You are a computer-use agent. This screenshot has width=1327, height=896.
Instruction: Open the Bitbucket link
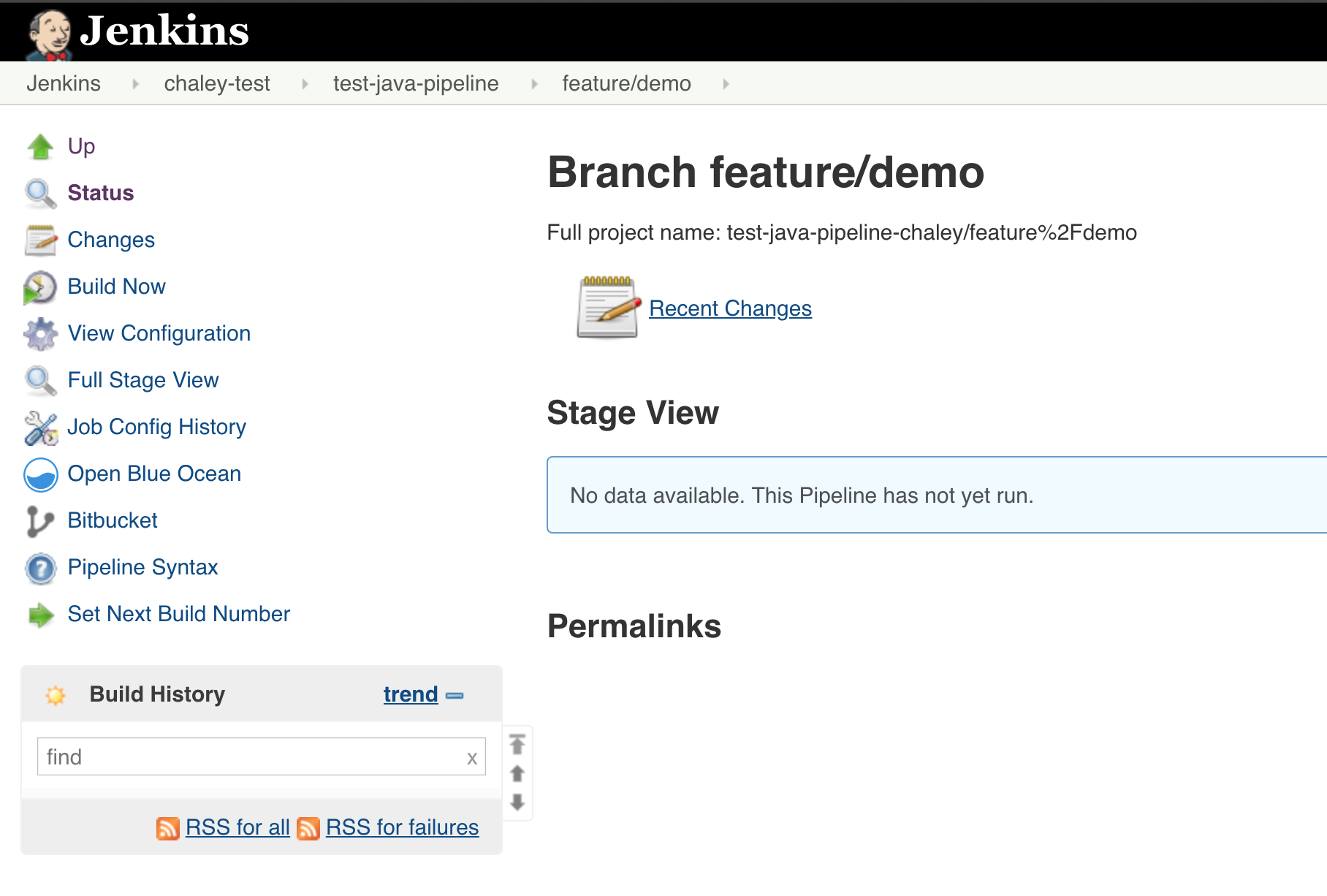click(113, 520)
